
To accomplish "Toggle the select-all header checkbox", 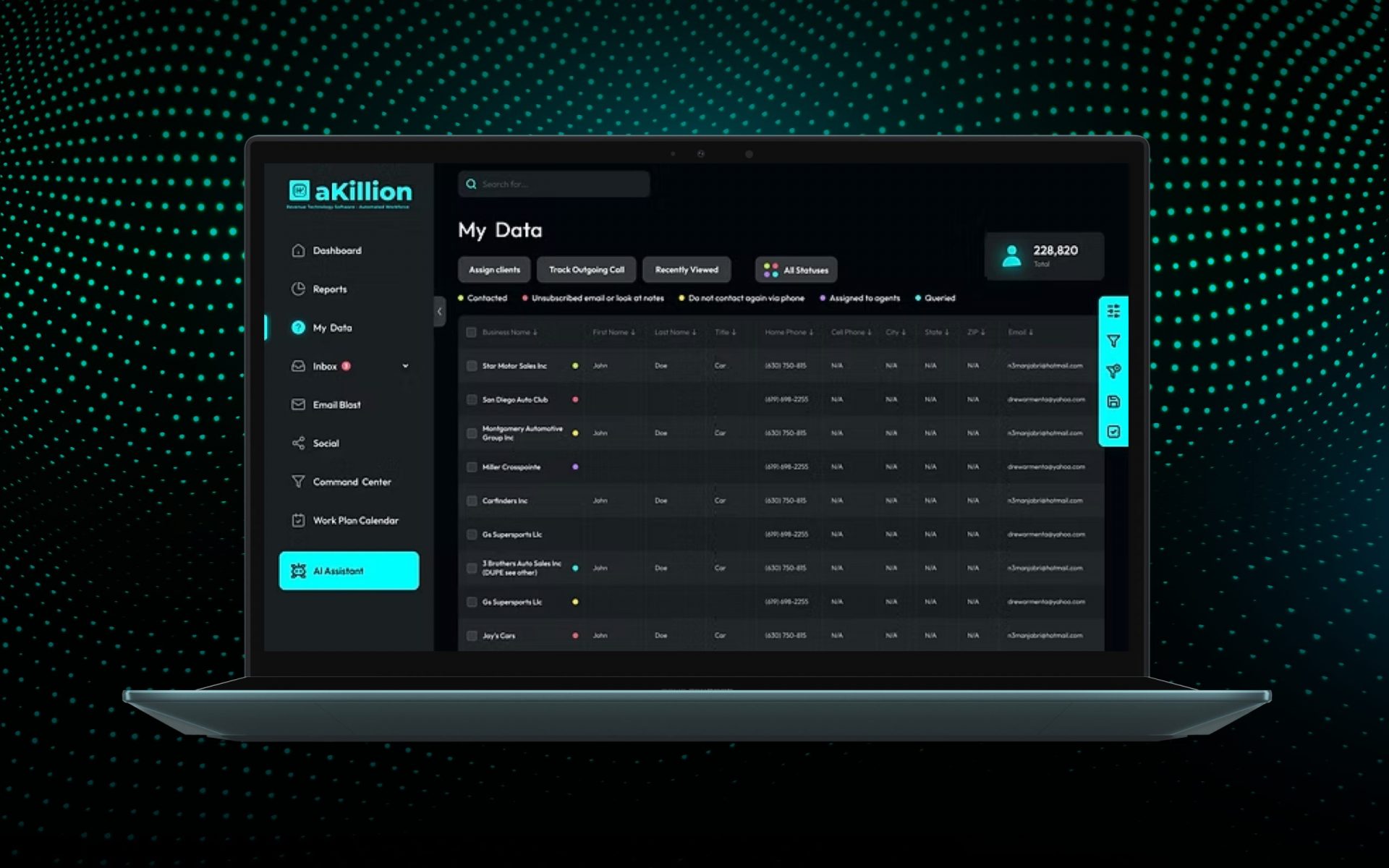I will click(x=471, y=332).
